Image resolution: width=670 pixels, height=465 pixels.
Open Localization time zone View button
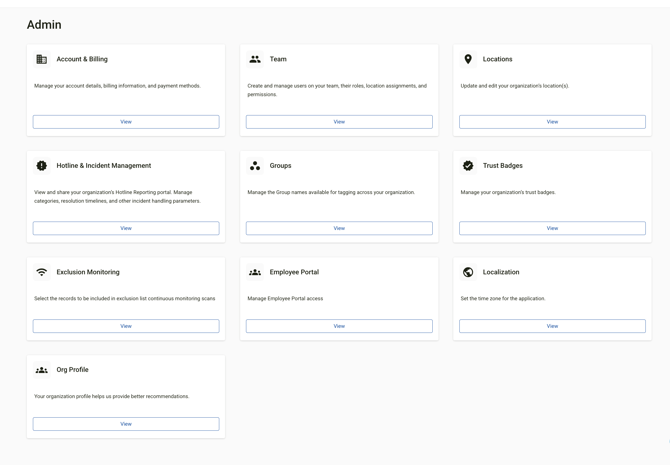(x=552, y=326)
